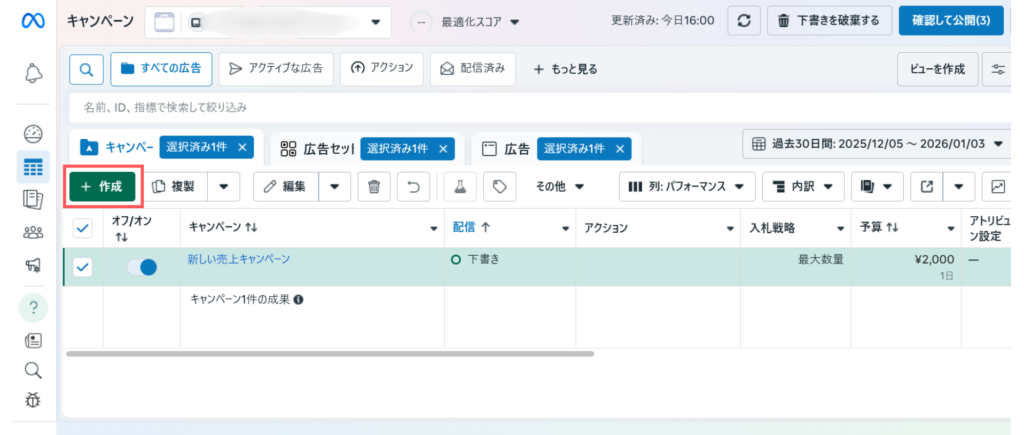Viewport: 1024px width, 435px height.
Task: Open the filter sliders settings icon
Action: point(998,69)
